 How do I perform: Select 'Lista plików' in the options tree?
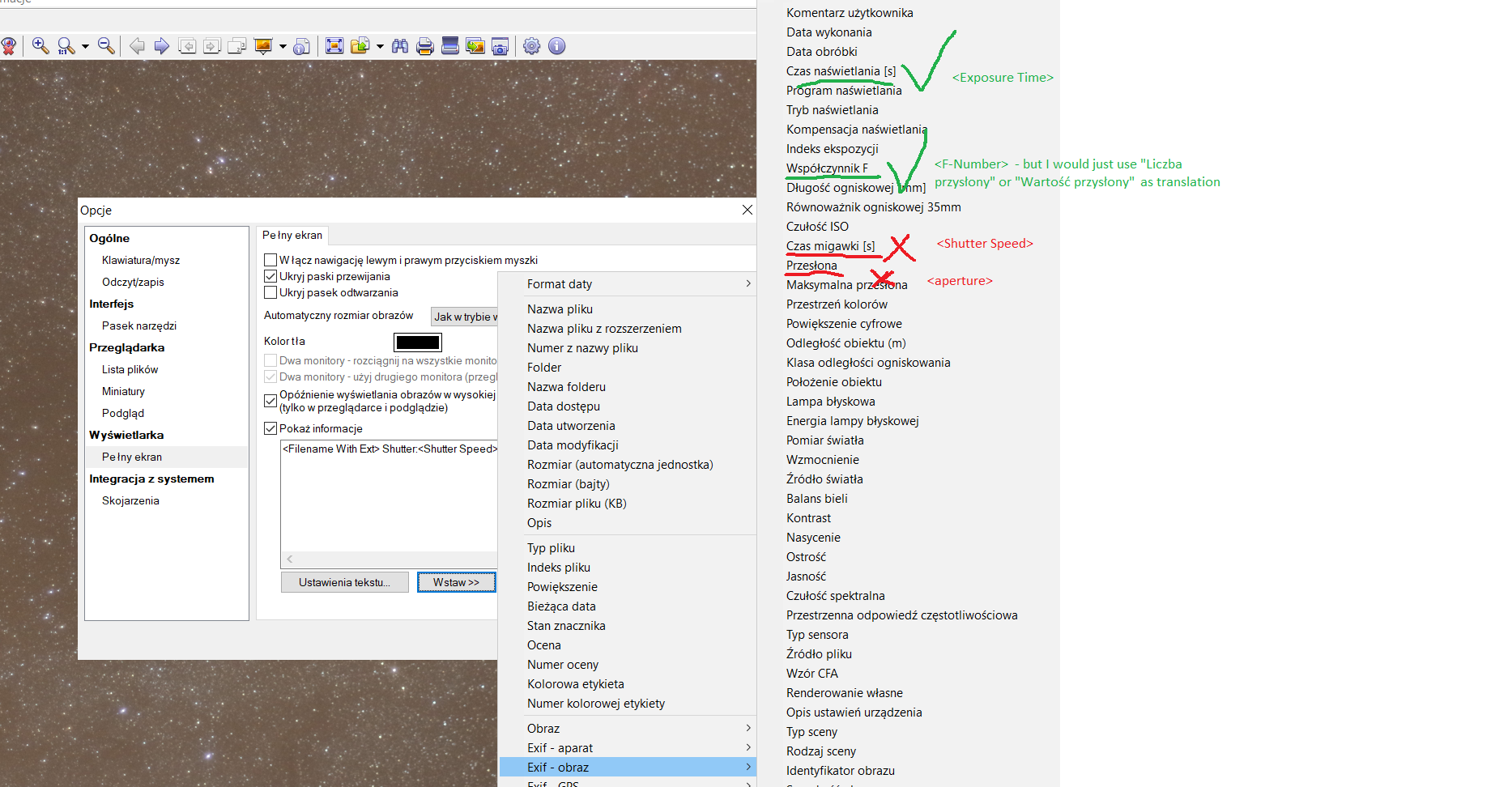coord(130,369)
